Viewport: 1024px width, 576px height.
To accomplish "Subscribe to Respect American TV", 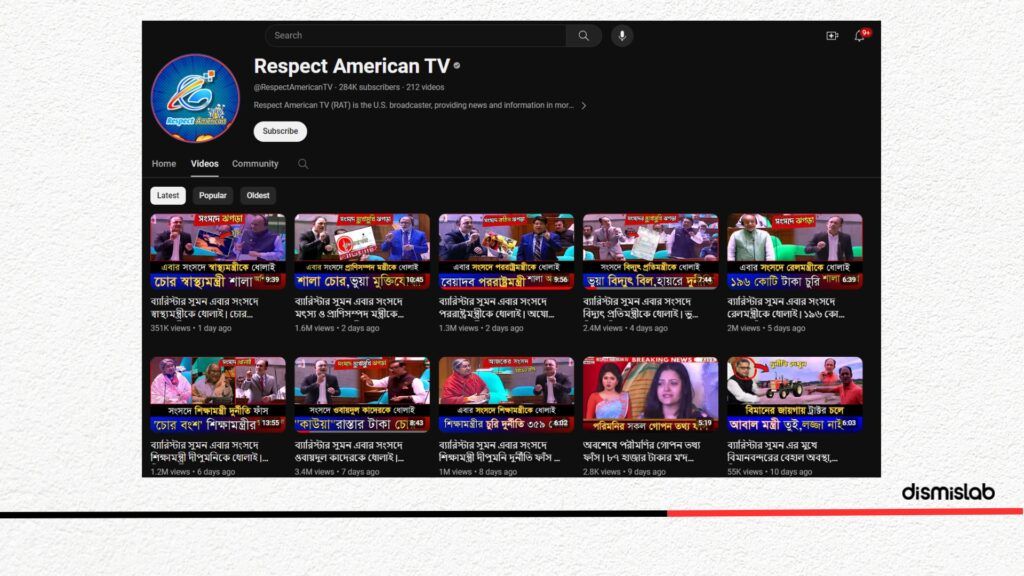I will tap(280, 131).
